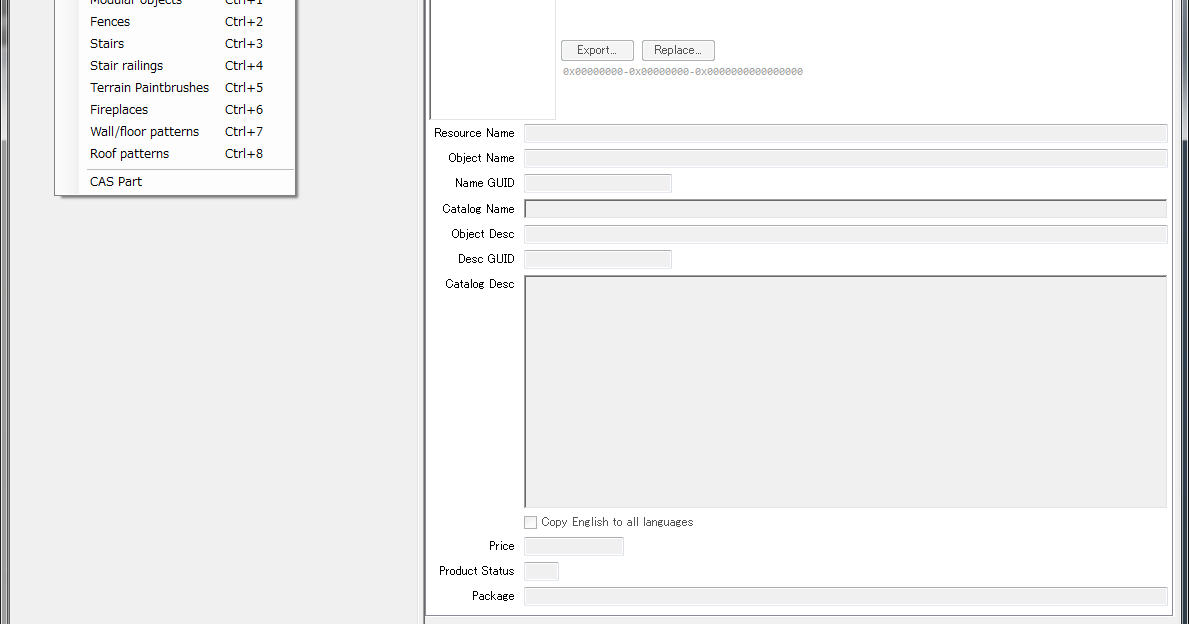Screen dimensions: 1189x624
Task: Choose Wall/floor patterns menu item
Action: tap(144, 131)
